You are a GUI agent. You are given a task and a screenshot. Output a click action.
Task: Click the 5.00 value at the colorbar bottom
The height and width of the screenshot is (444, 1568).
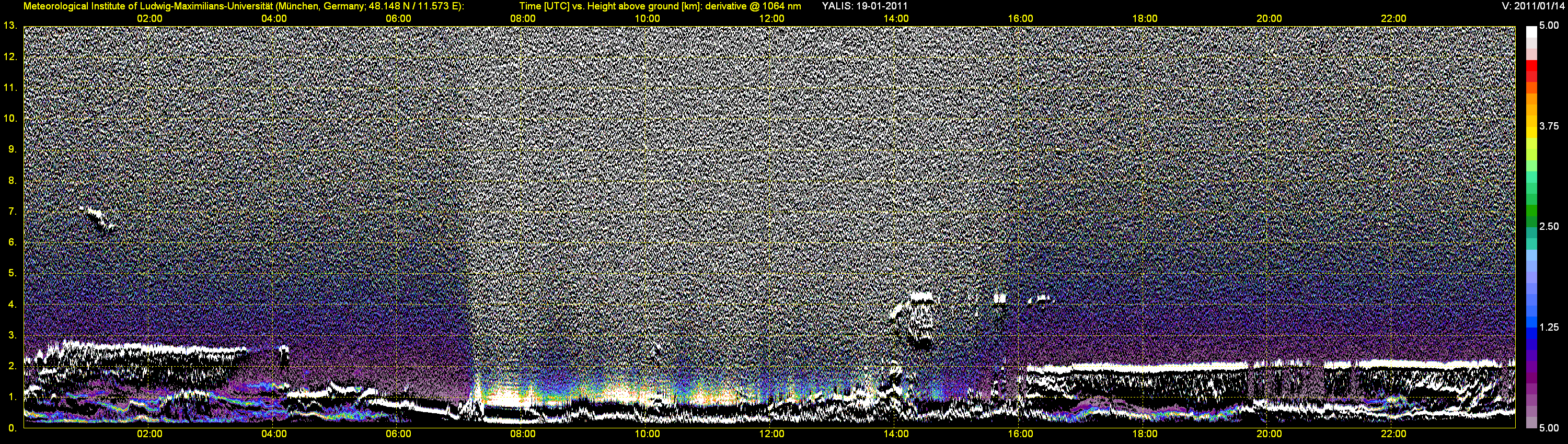pos(1549,428)
